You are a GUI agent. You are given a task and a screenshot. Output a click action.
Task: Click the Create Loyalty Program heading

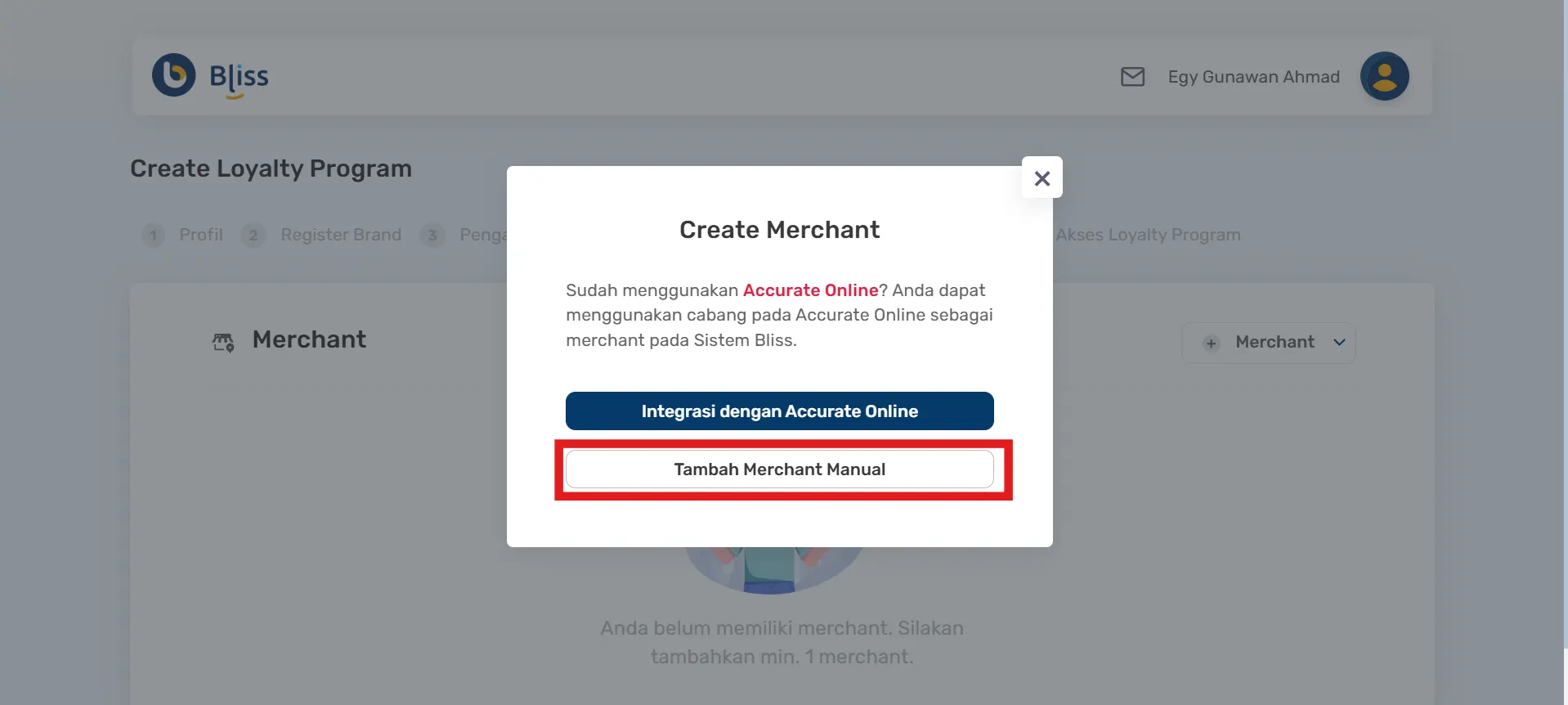pos(271,168)
